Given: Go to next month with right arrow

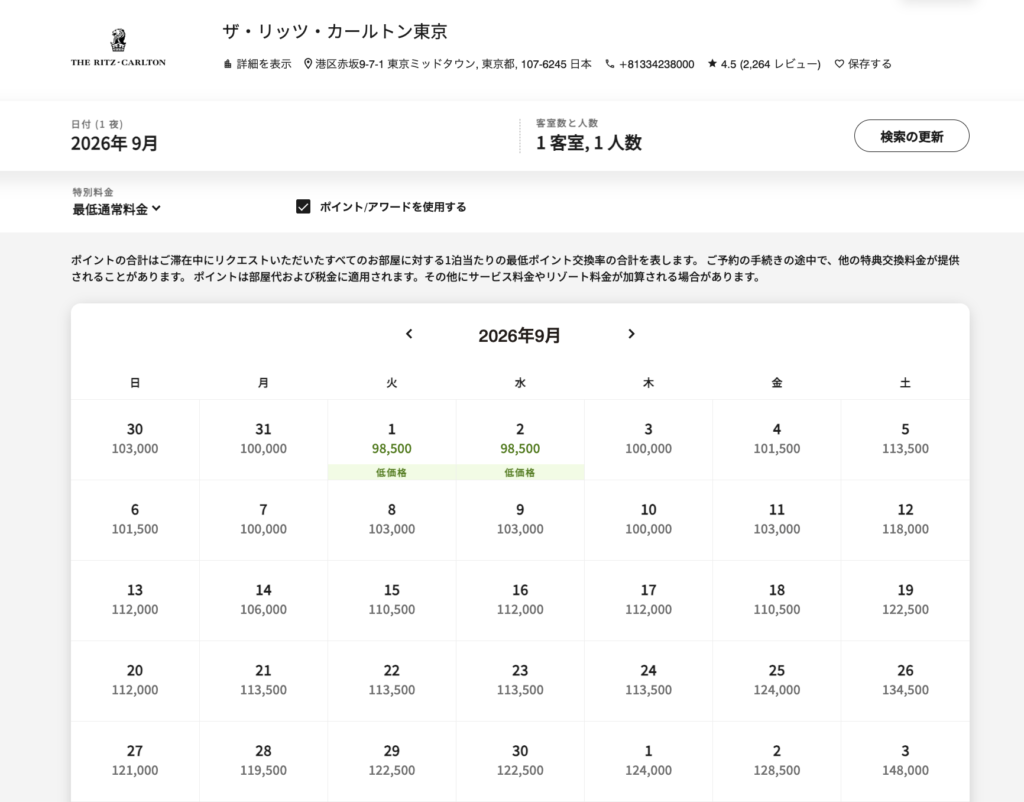Looking at the screenshot, I should coord(631,334).
